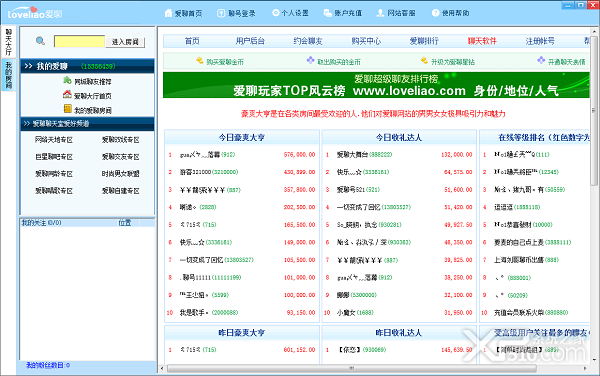Click the purple icon beside 取出购买的金币

tap(310, 60)
